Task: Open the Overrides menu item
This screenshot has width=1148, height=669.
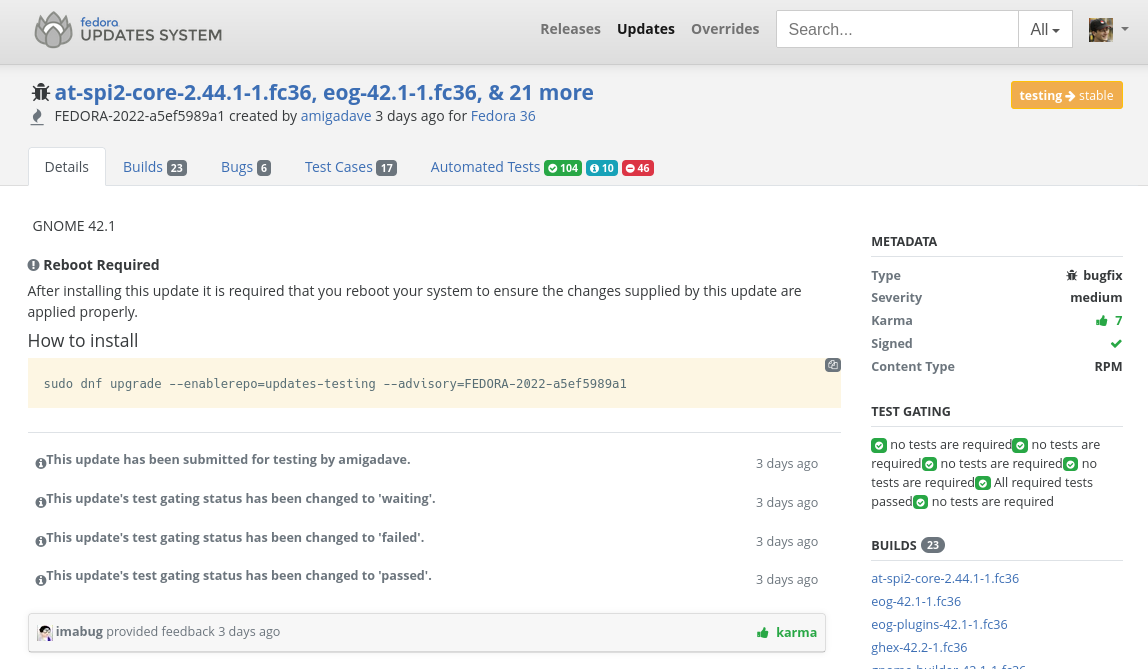Action: pos(725,29)
